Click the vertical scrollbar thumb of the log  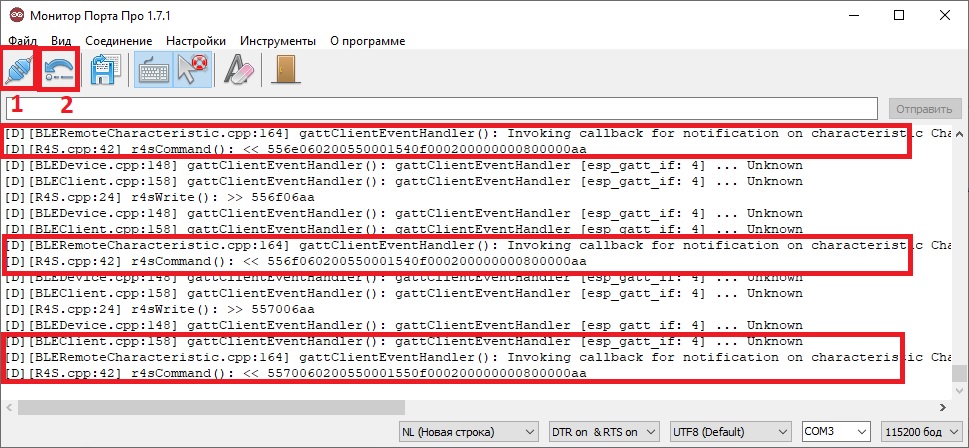[958, 373]
